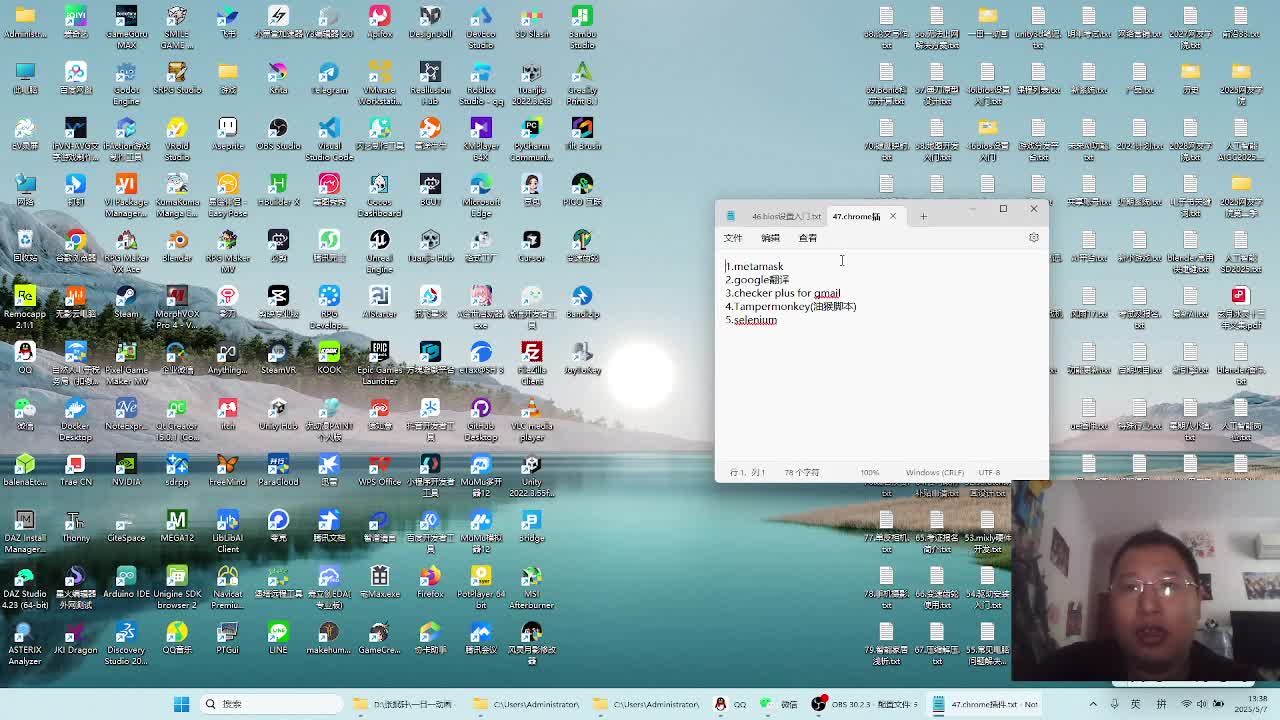
Task: Select the Microsoft Edge desktop icon
Action: click(x=481, y=195)
